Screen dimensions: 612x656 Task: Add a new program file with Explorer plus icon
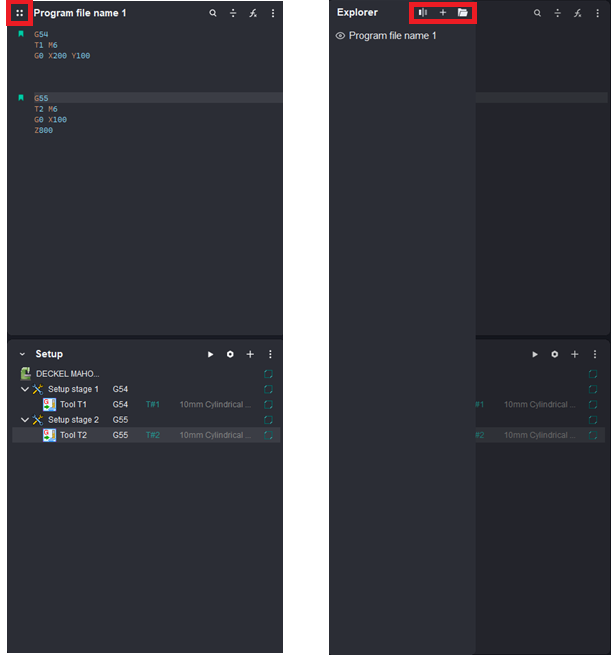(443, 13)
